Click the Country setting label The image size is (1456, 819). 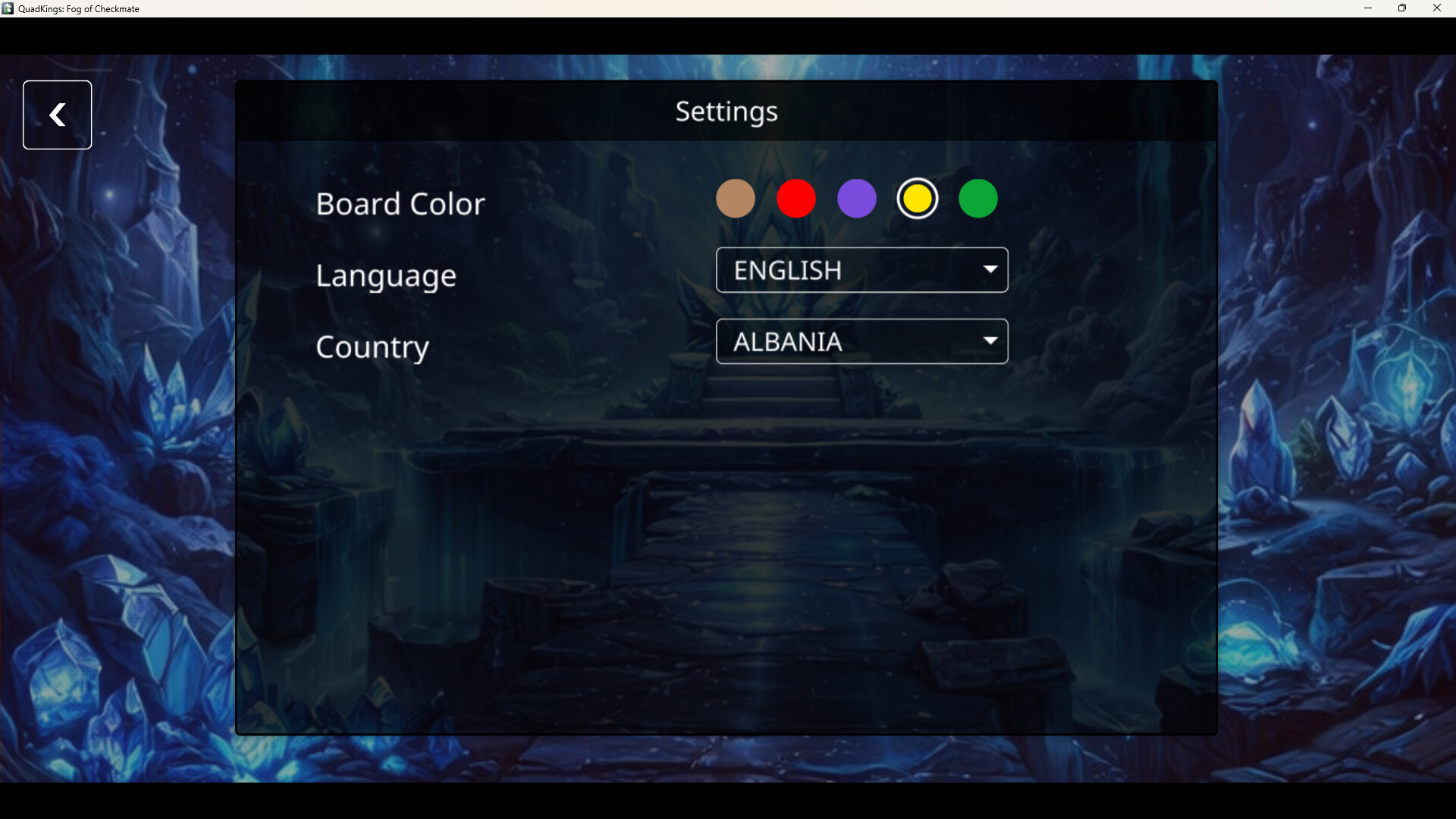(372, 347)
